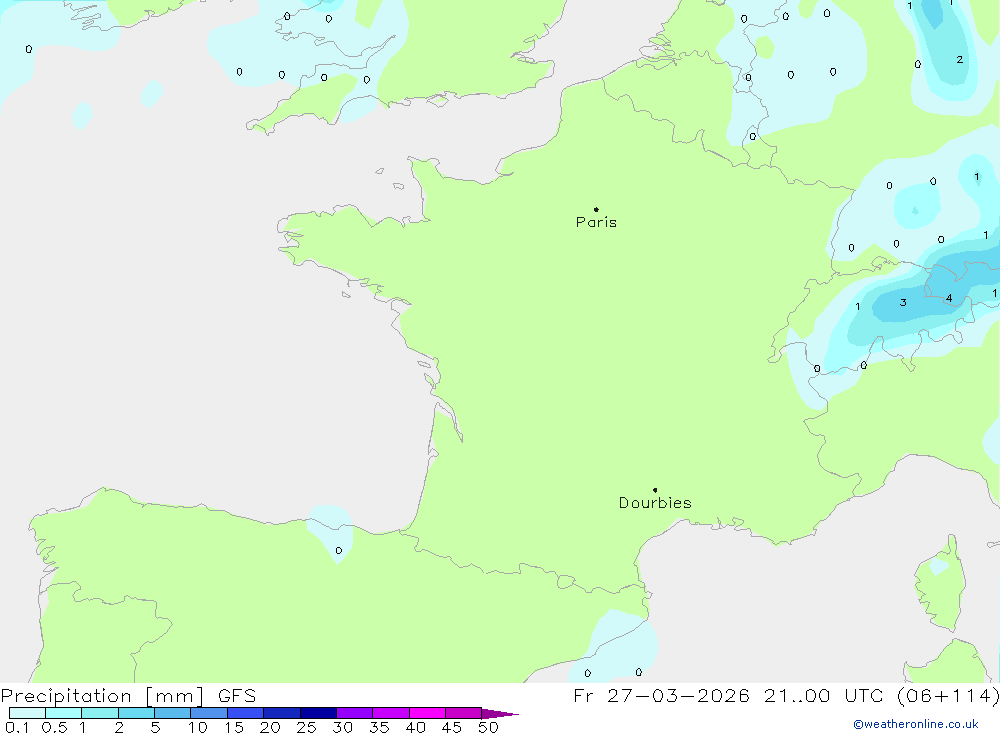
Task: Pick the 0.5–1 mm legend swatch
Action: coord(64,713)
